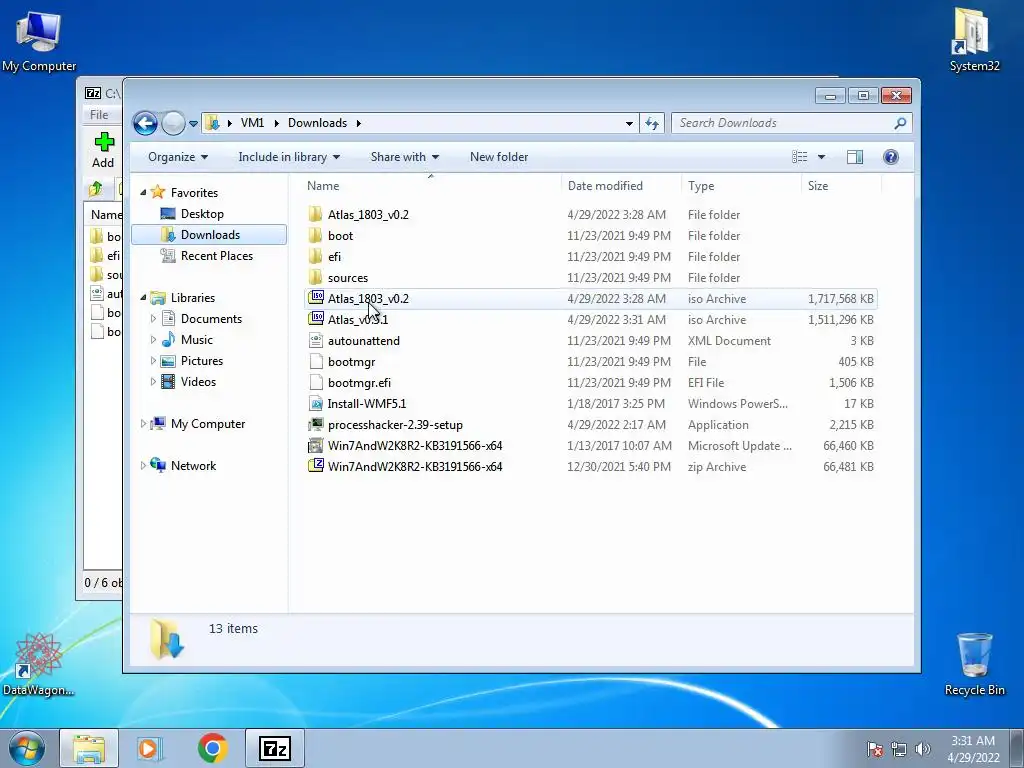Open DataWagon desktop shortcut

click(x=38, y=664)
